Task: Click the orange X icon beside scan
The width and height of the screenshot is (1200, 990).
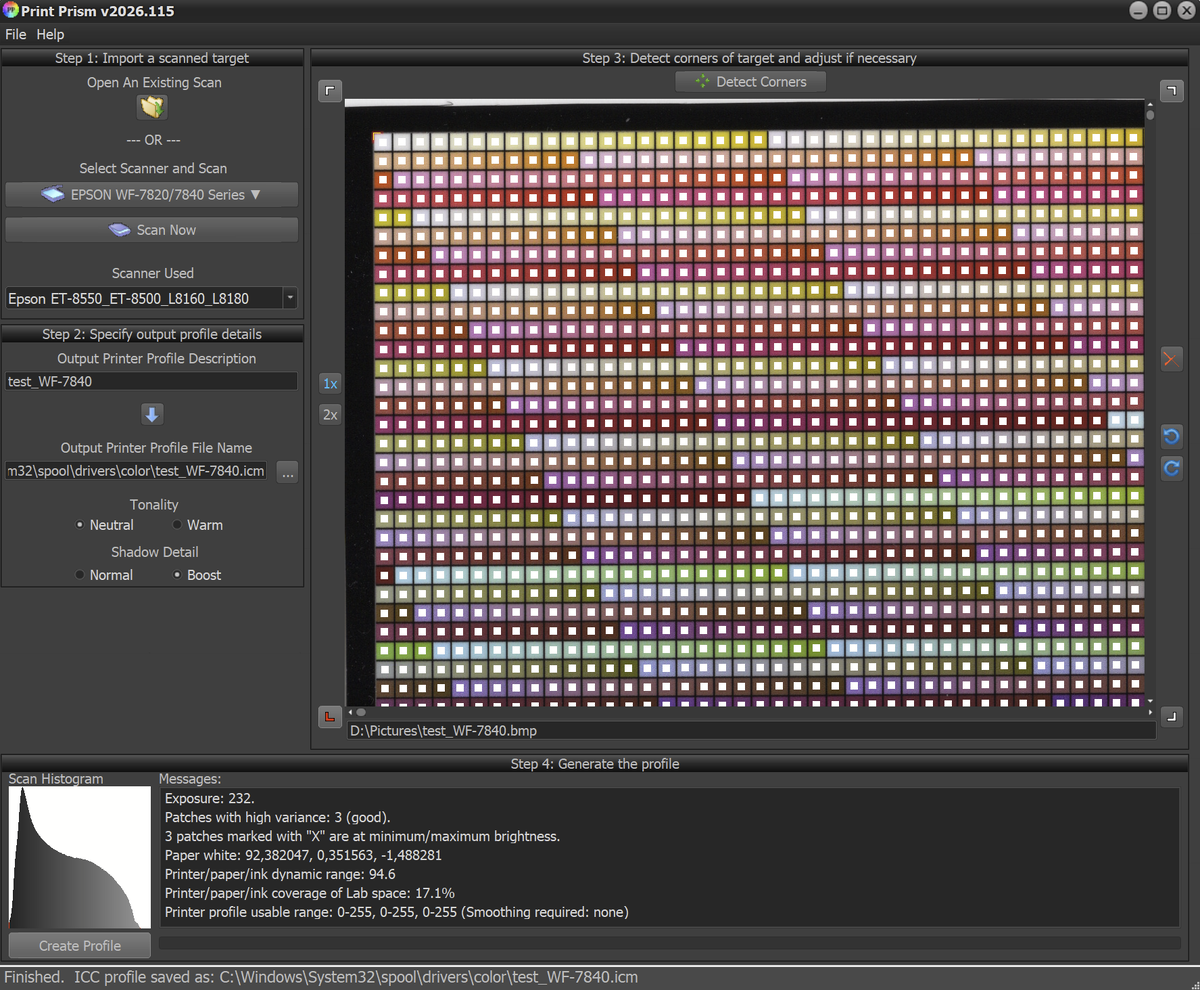Action: pos(1171,359)
